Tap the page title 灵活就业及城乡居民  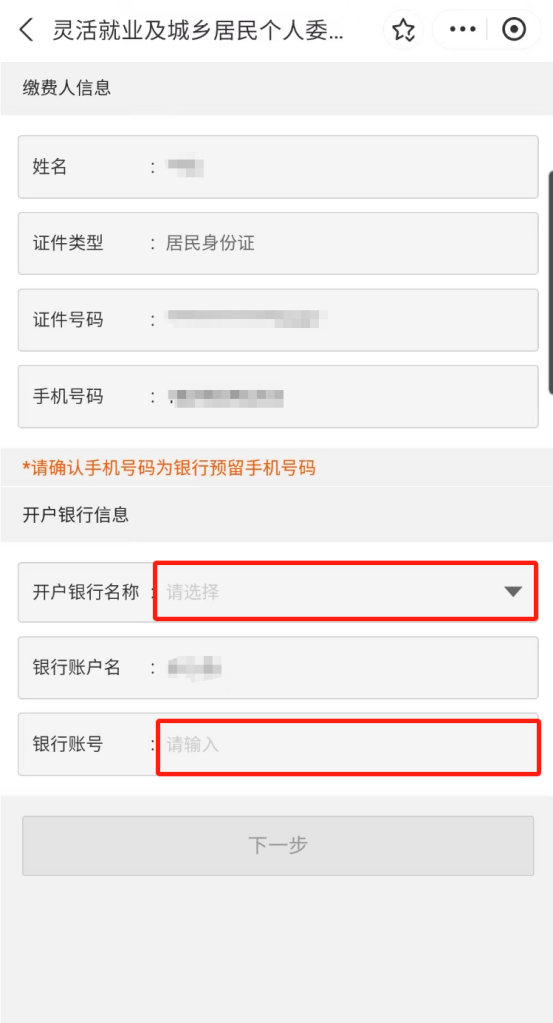pos(198,30)
